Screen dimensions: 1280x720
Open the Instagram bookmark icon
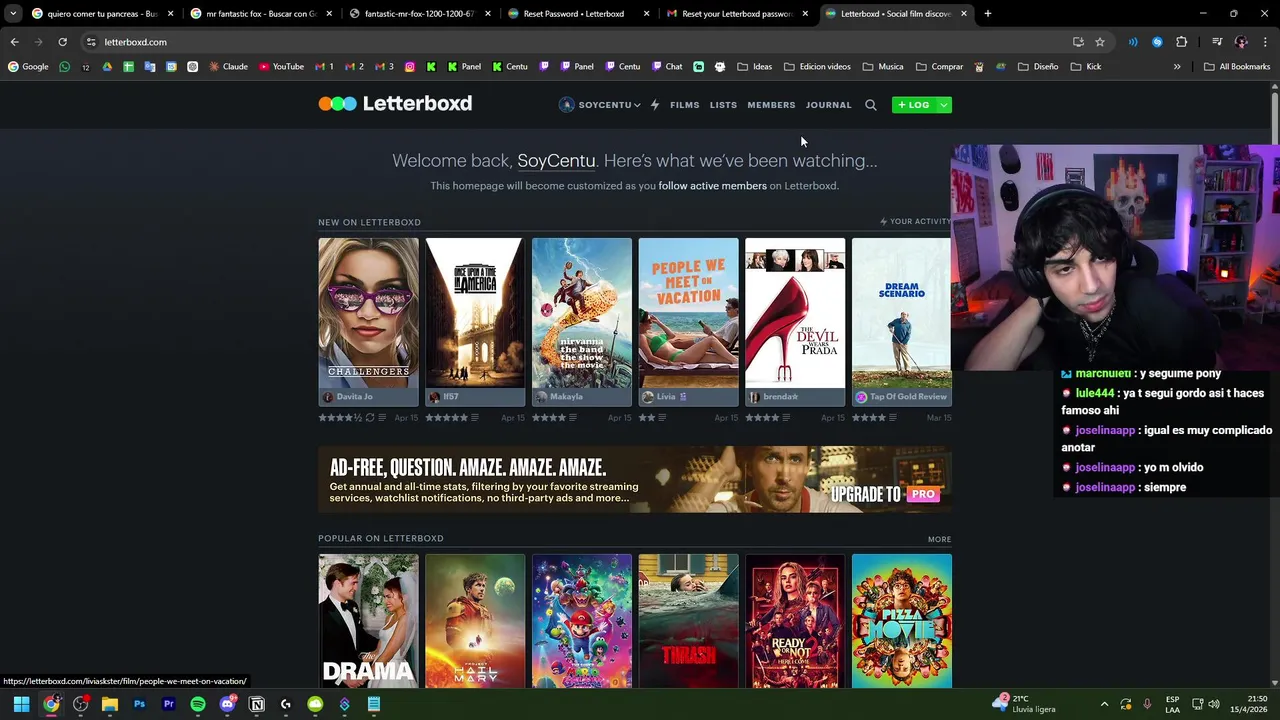point(410,67)
